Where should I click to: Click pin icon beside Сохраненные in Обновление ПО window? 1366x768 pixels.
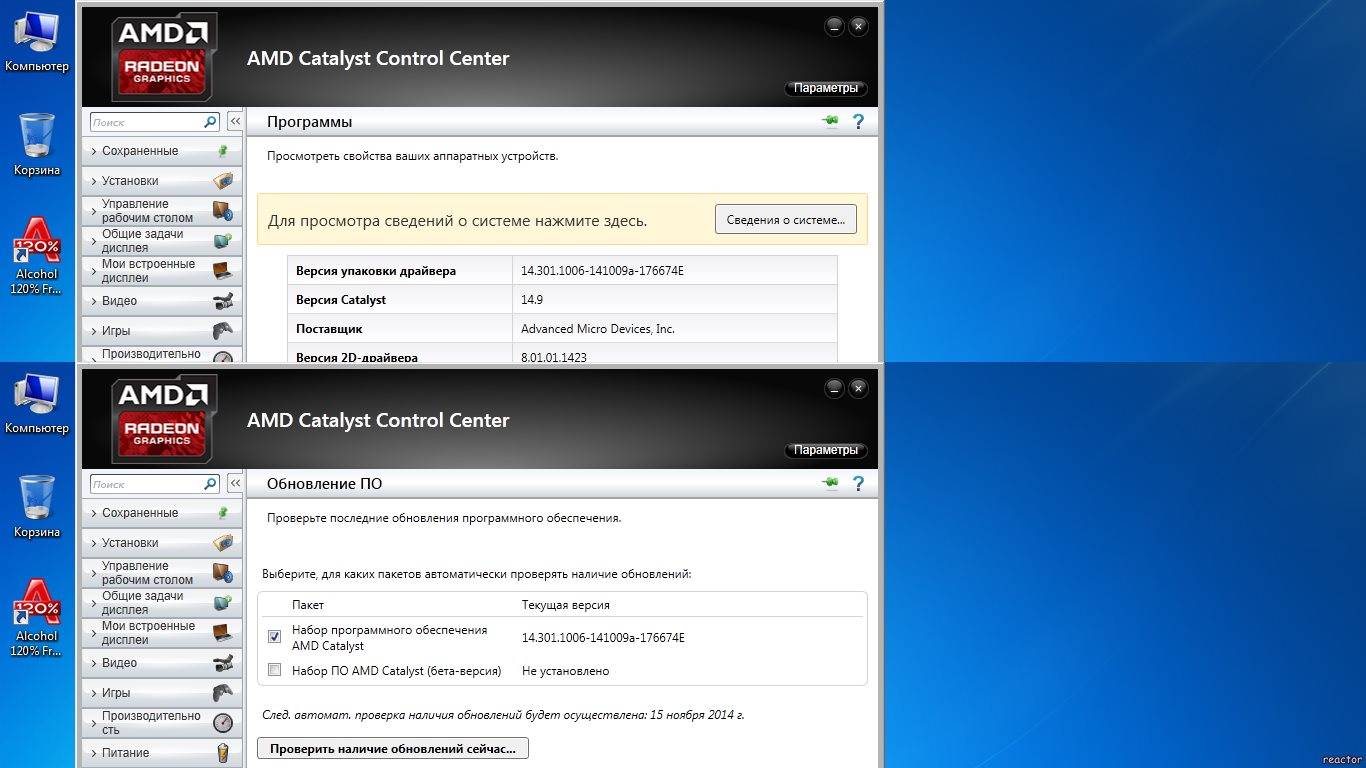[223, 513]
